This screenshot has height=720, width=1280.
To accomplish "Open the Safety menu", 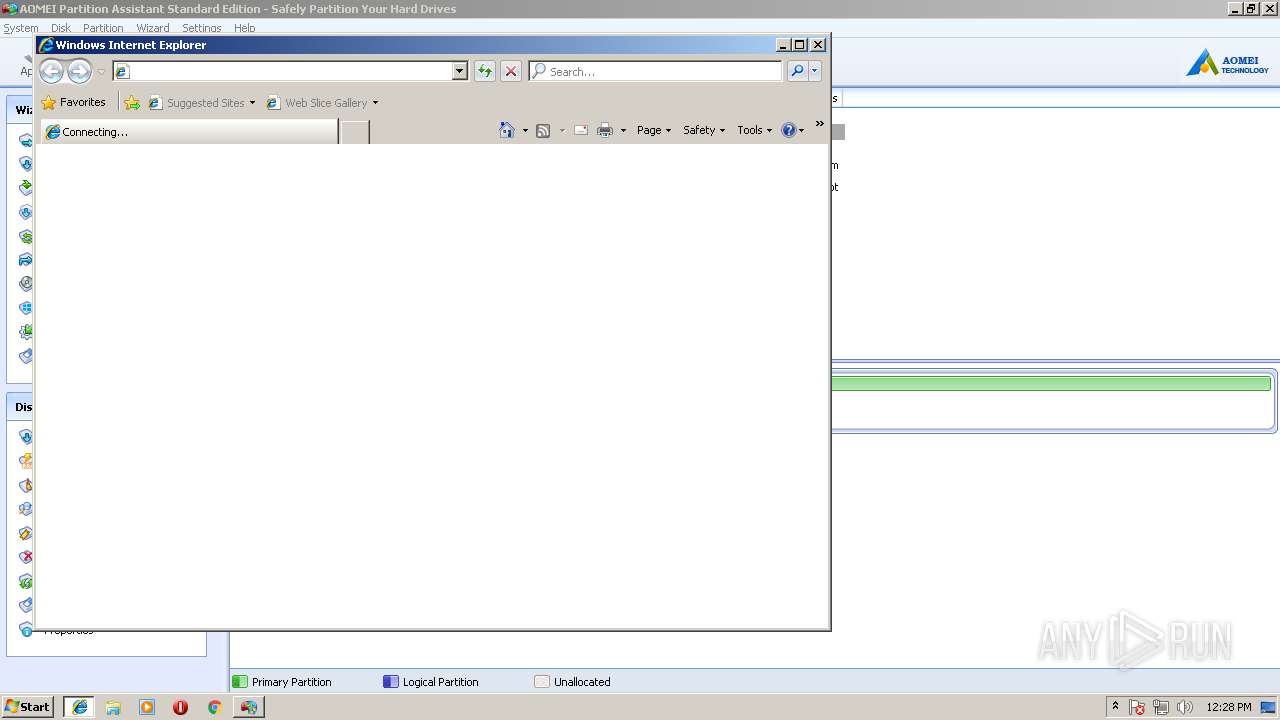I will coord(704,130).
